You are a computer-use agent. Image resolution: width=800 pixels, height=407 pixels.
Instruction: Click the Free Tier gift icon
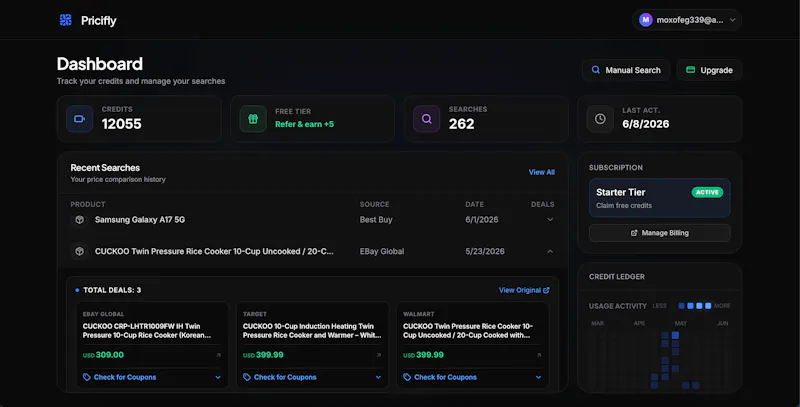[253, 119]
